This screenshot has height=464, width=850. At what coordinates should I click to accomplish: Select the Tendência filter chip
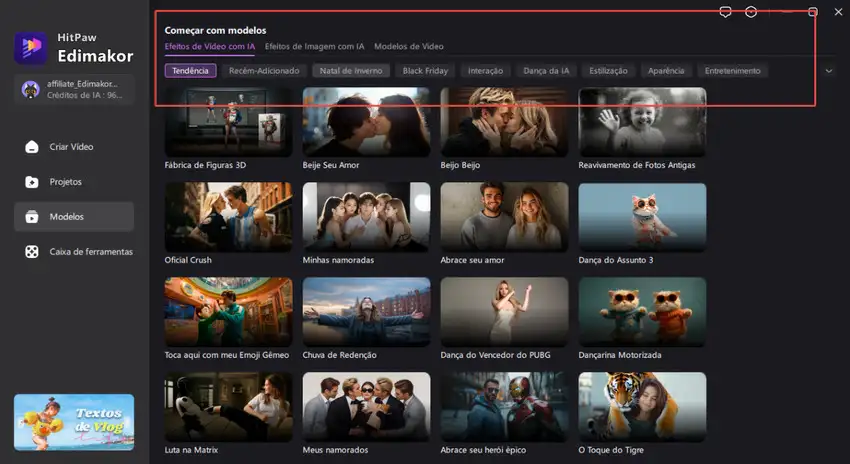point(190,71)
